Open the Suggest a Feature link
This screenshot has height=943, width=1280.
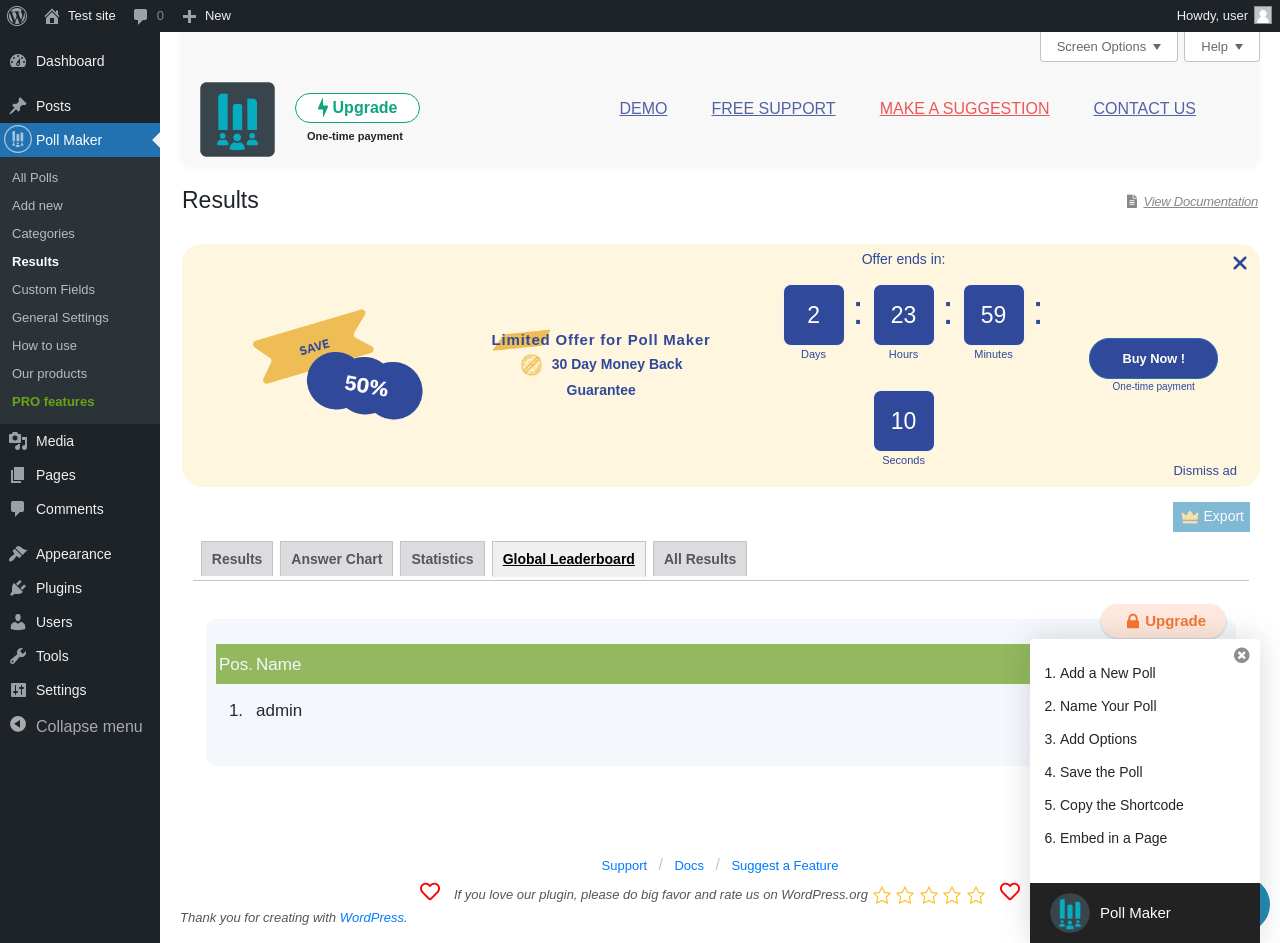point(785,866)
